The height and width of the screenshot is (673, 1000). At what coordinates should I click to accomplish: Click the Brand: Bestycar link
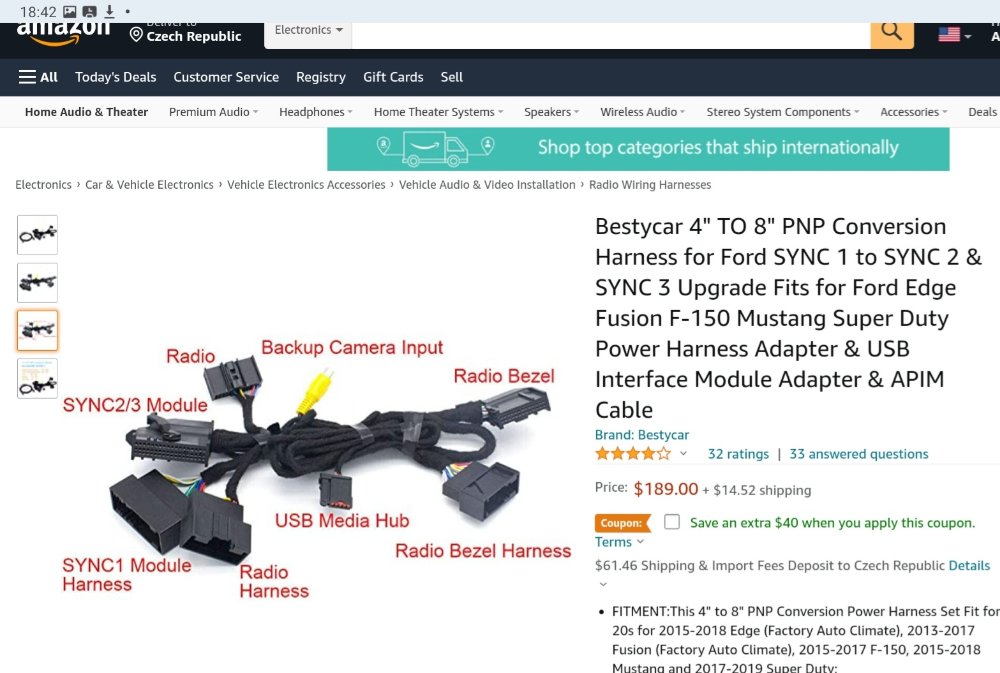[642, 435]
